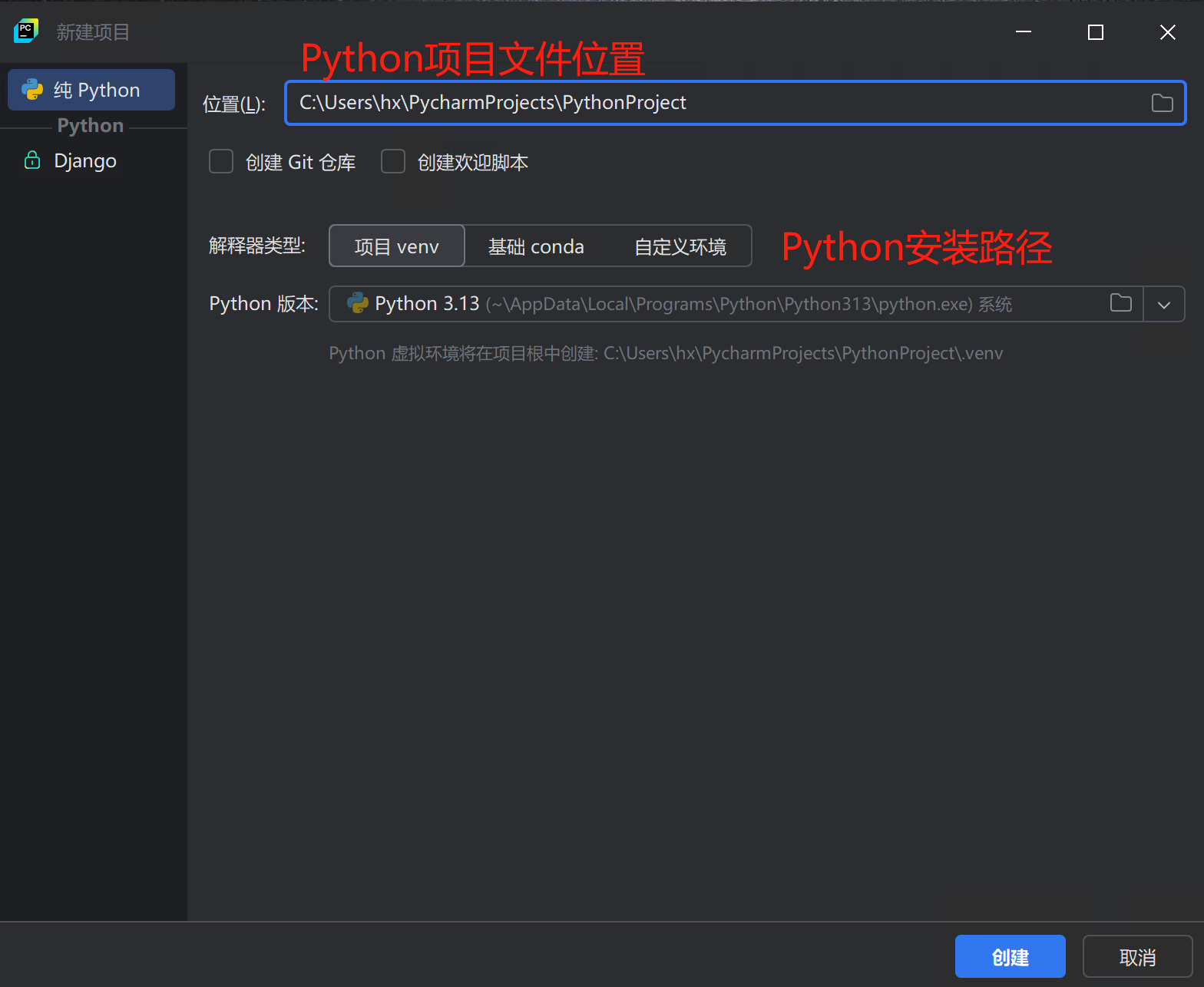Click the venv path hint text
The width and height of the screenshot is (1204, 987).
click(x=666, y=353)
